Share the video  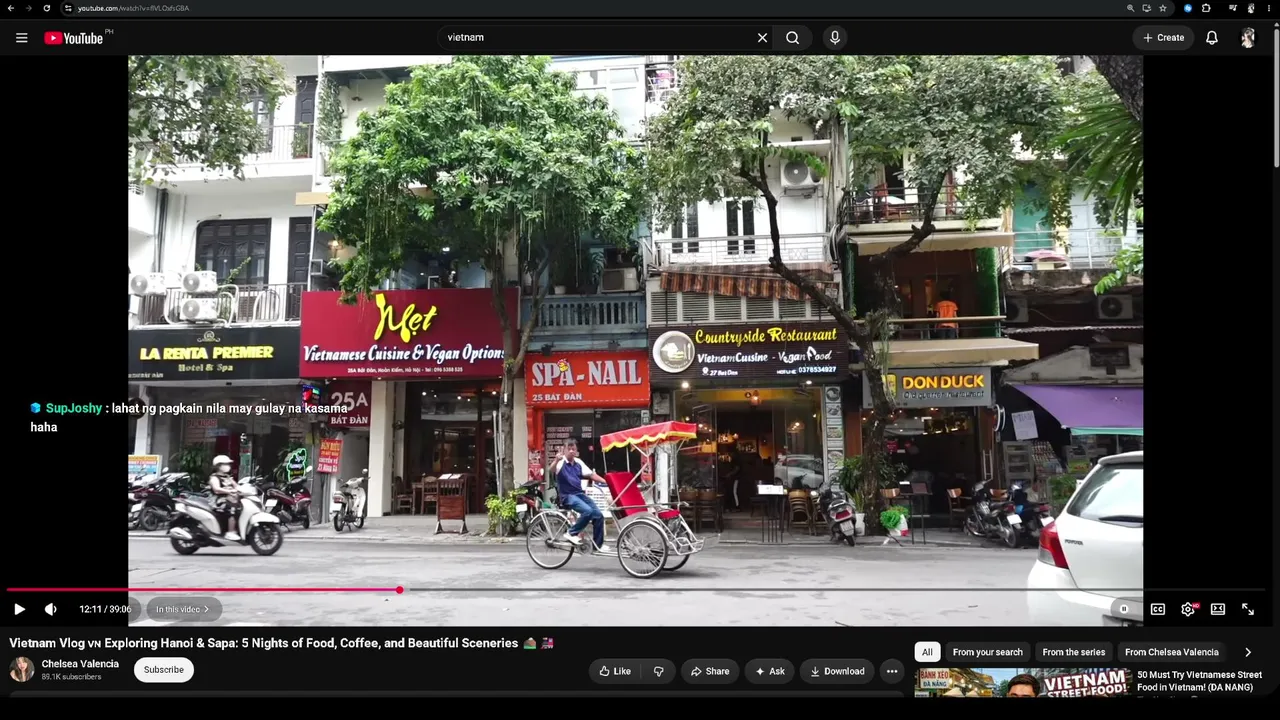click(x=709, y=671)
